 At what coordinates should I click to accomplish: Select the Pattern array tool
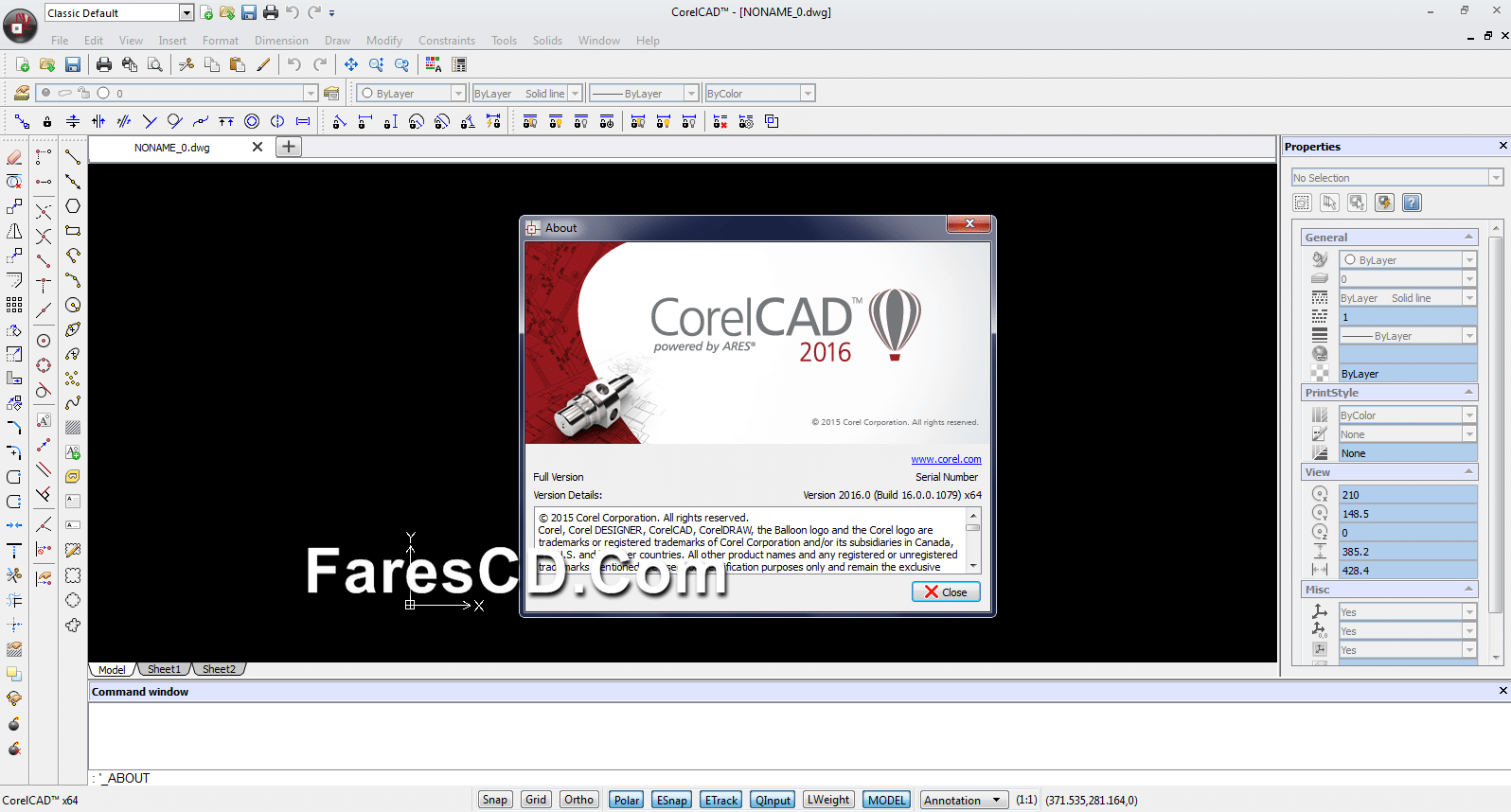pyautogui.click(x=14, y=305)
